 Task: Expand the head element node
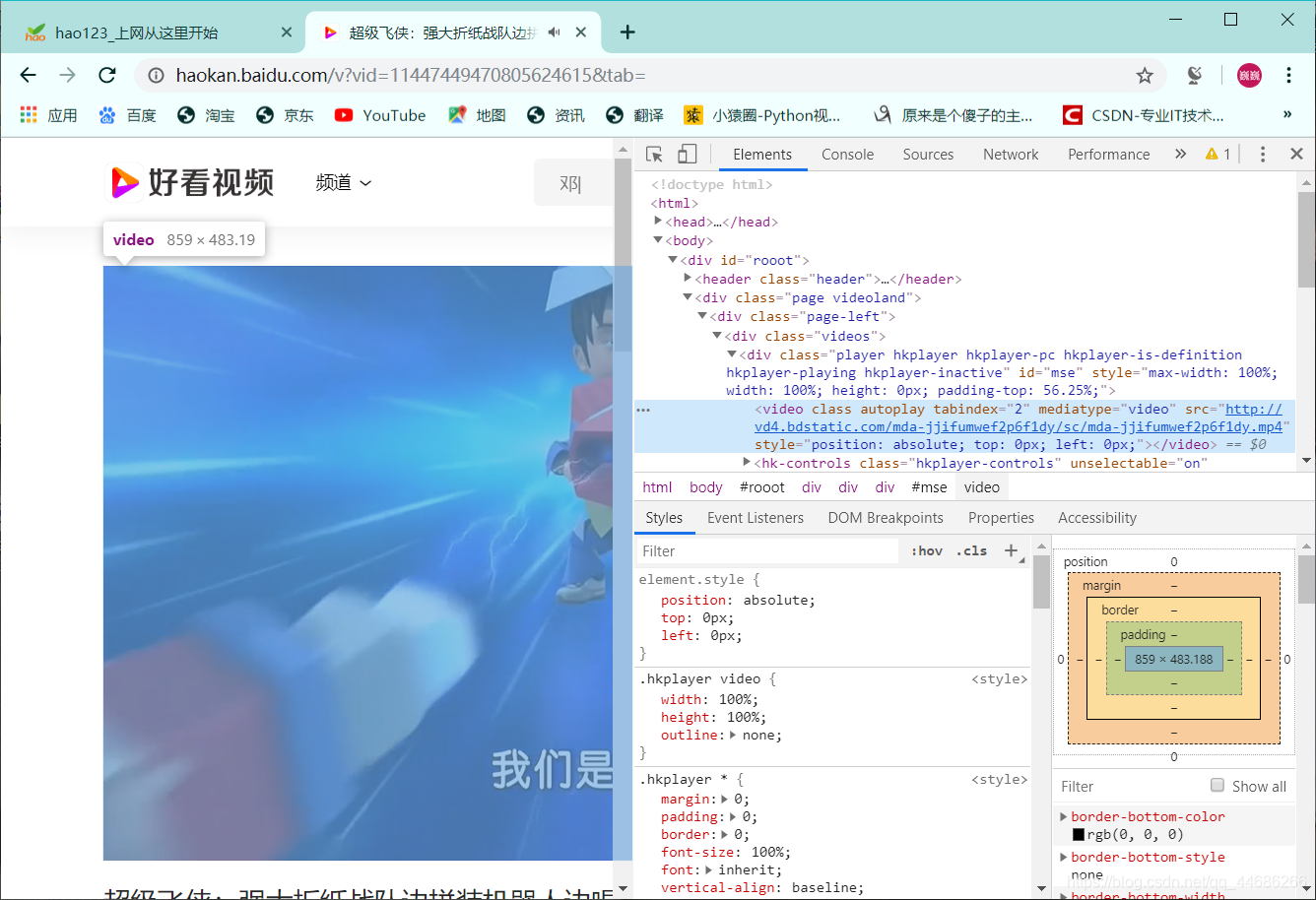[x=658, y=222]
